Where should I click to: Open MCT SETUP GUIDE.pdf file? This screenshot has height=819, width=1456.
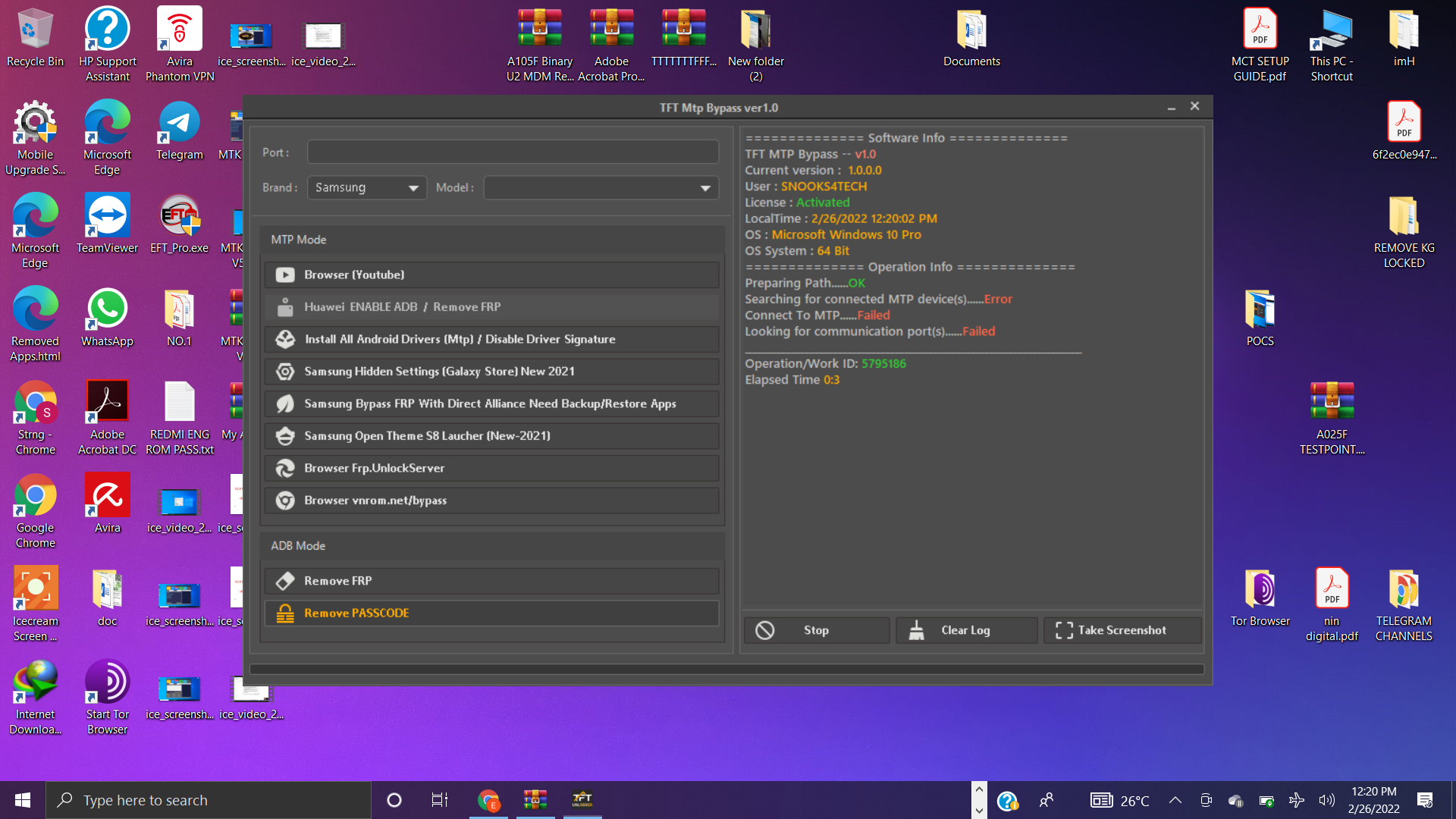coord(1260,44)
